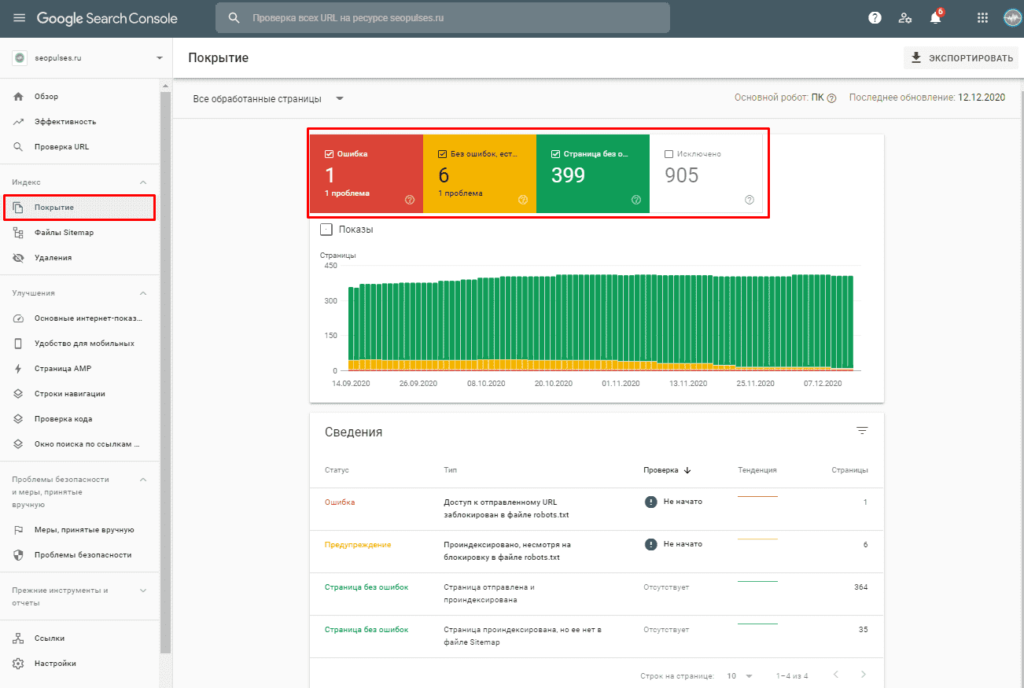Click the filter icon in Сведения table

[x=862, y=431]
